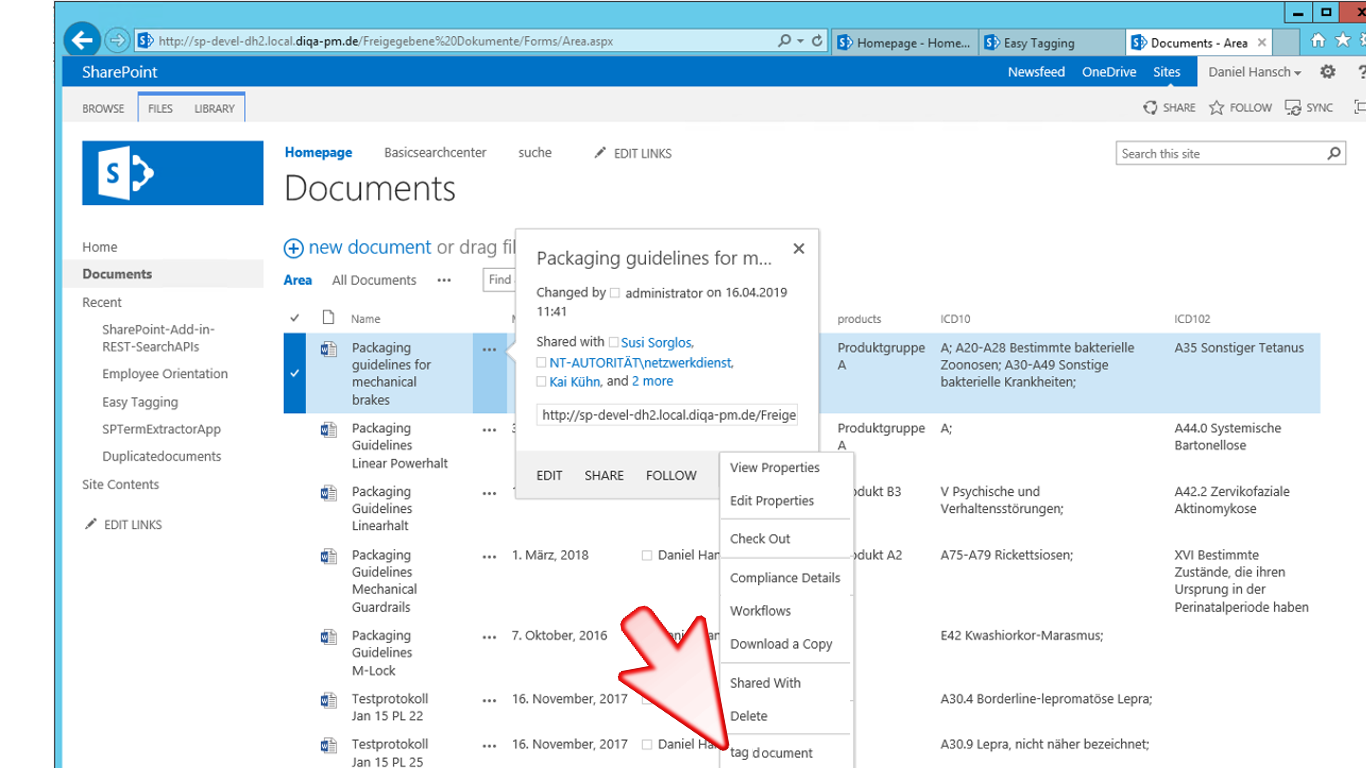1366x768 pixels.
Task: Click the browser forward arrow
Action: [117, 41]
